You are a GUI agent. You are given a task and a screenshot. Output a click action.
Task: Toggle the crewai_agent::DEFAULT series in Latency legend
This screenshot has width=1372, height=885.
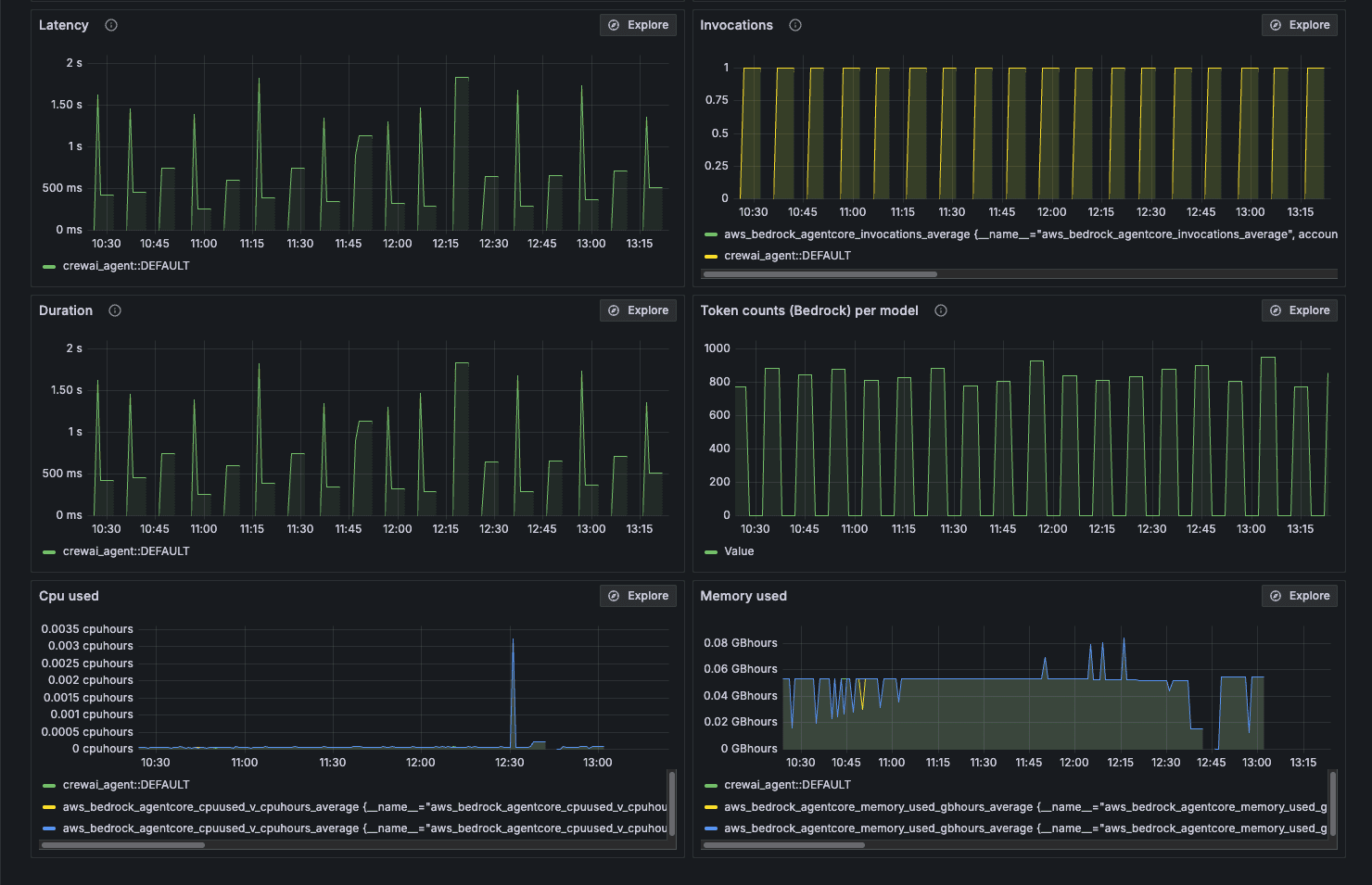click(x=126, y=266)
